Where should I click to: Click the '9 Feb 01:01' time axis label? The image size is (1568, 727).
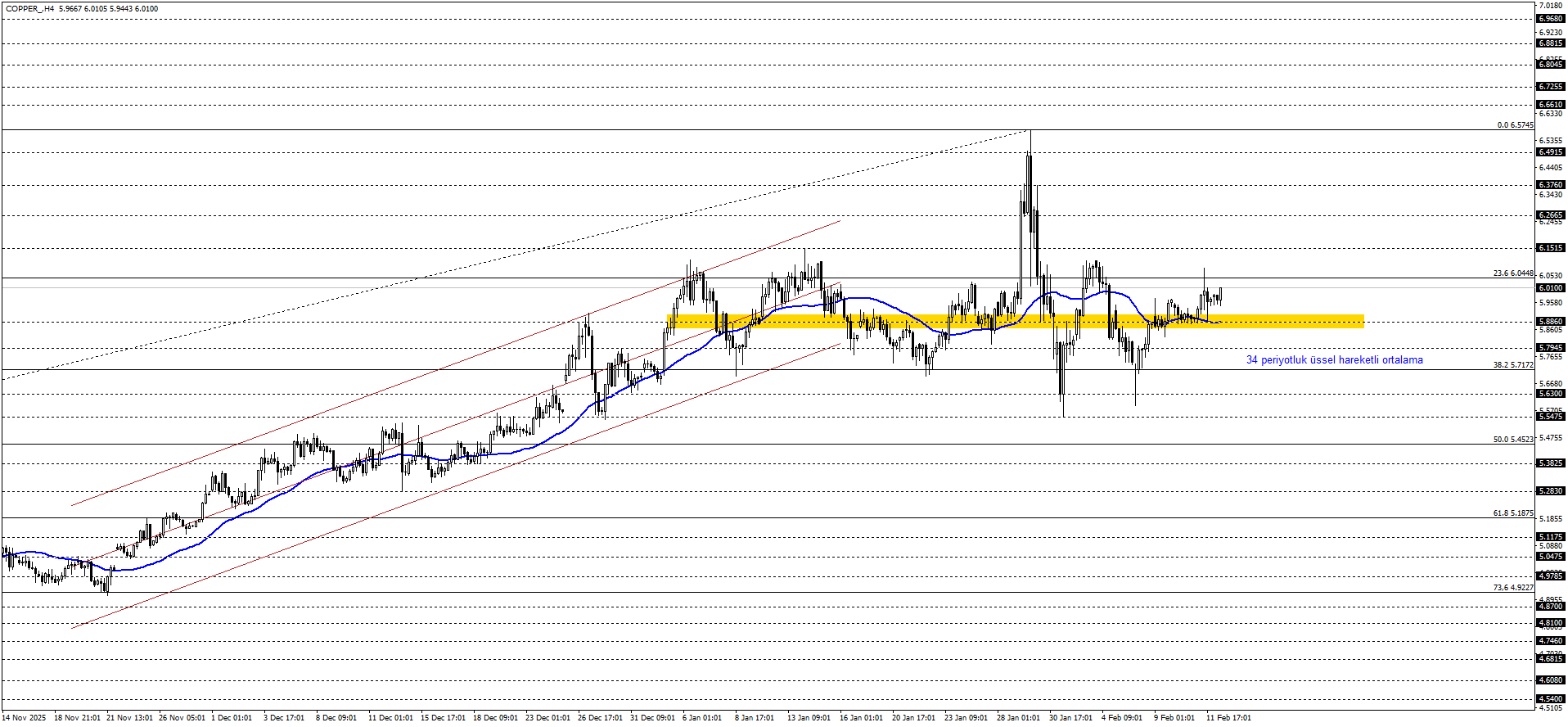click(x=1174, y=718)
